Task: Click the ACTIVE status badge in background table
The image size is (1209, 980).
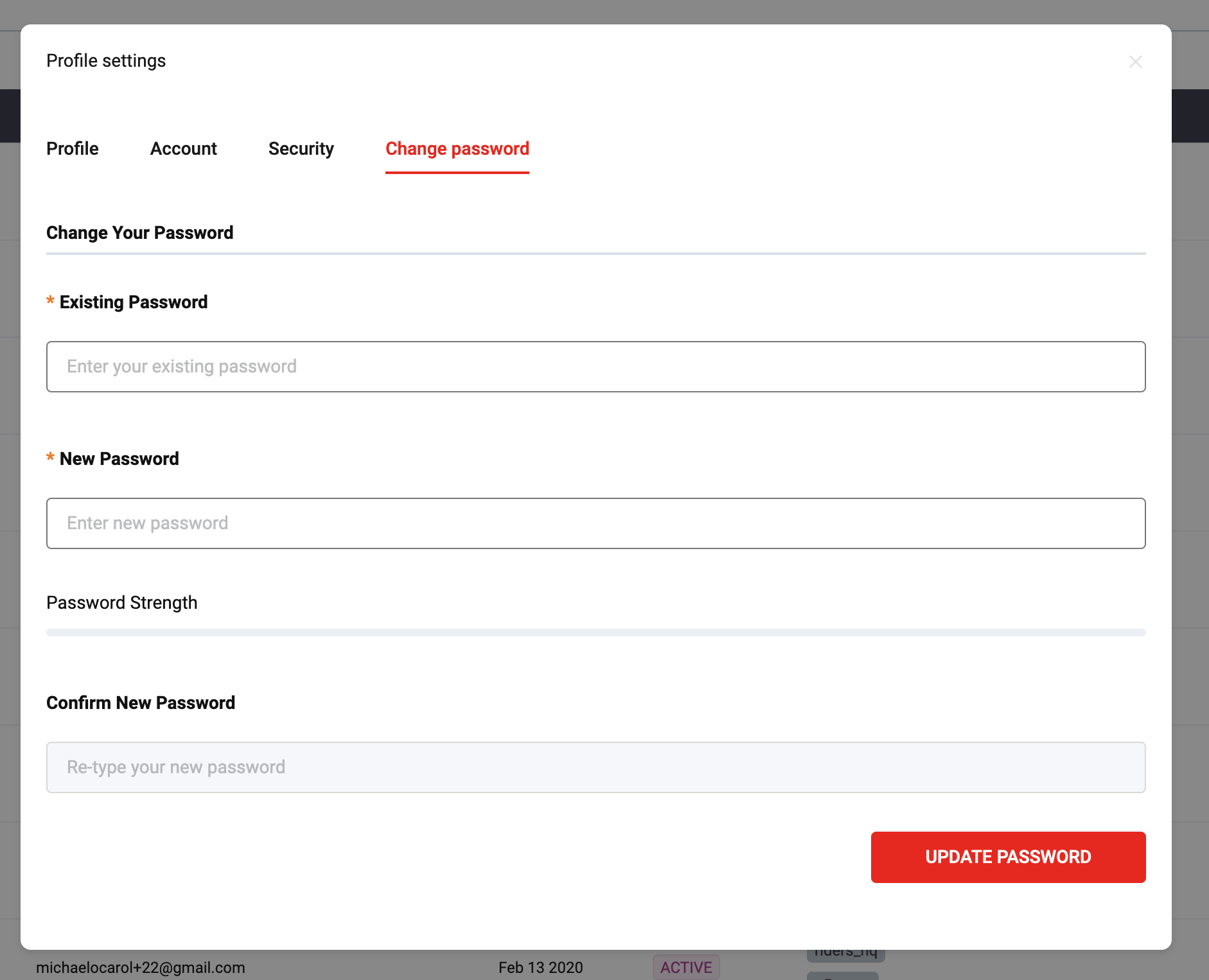Action: click(686, 967)
